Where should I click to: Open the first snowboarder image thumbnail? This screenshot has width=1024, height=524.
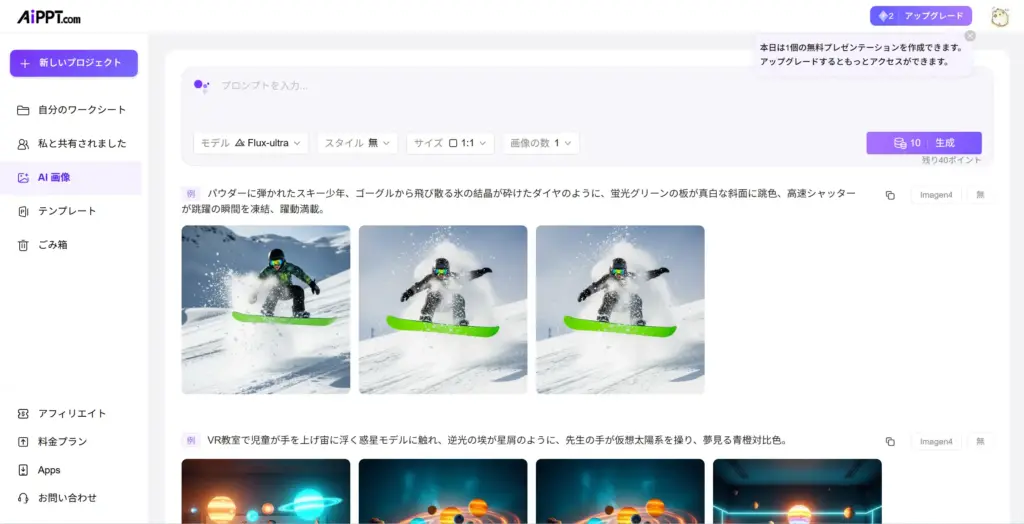click(x=266, y=309)
